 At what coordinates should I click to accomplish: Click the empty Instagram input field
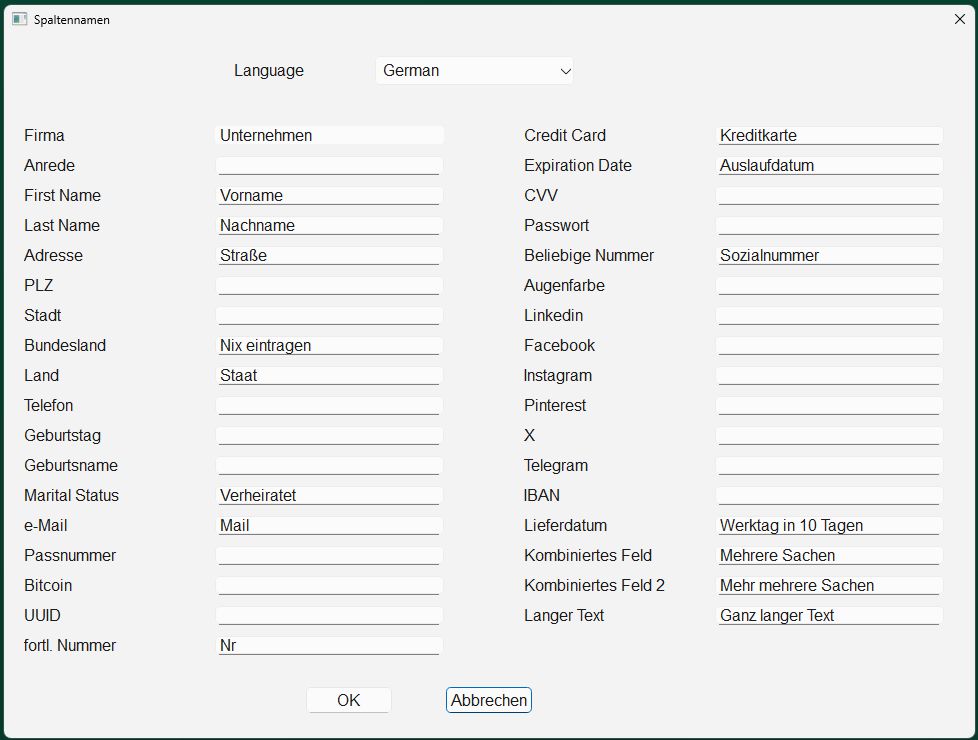pos(829,375)
